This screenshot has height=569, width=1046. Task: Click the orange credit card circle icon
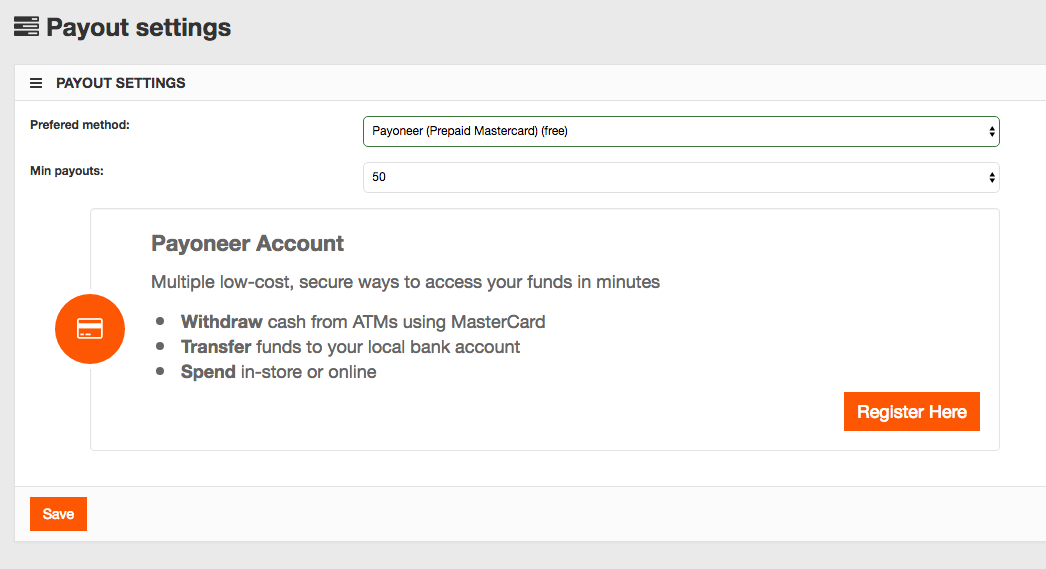coord(90,329)
